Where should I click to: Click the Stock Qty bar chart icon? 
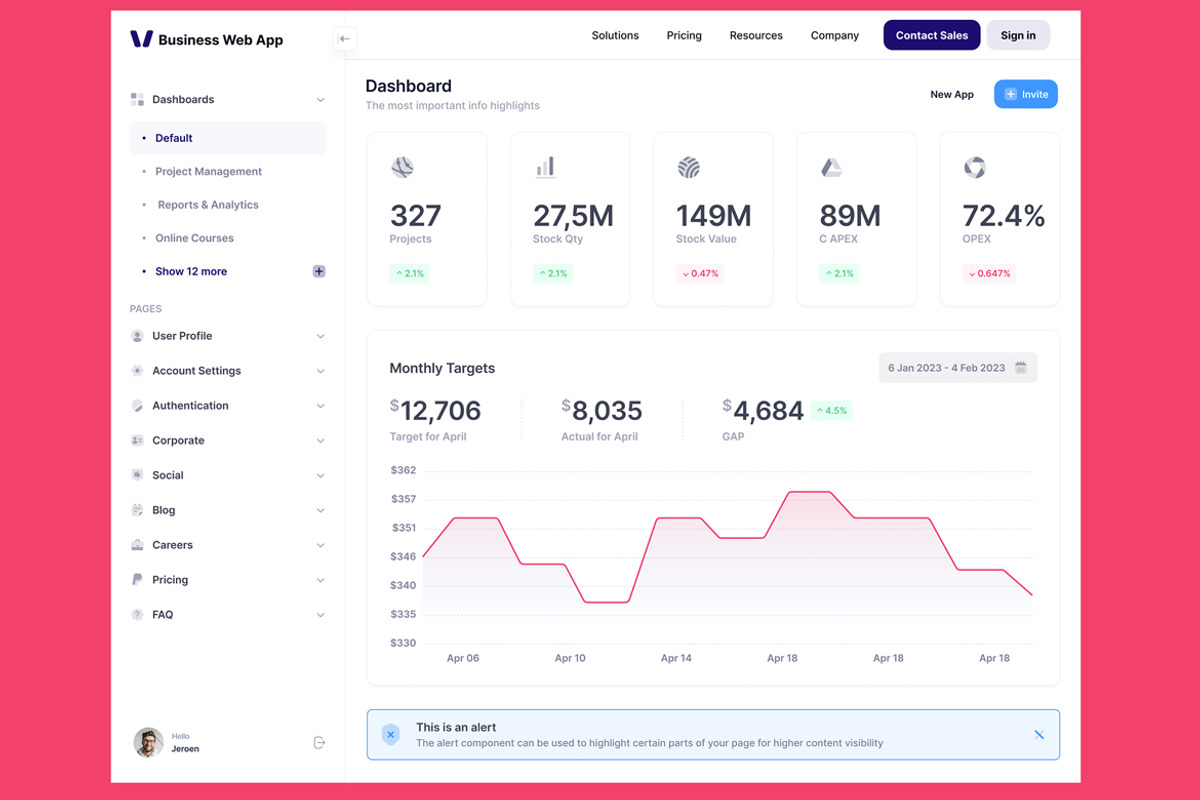pos(545,167)
